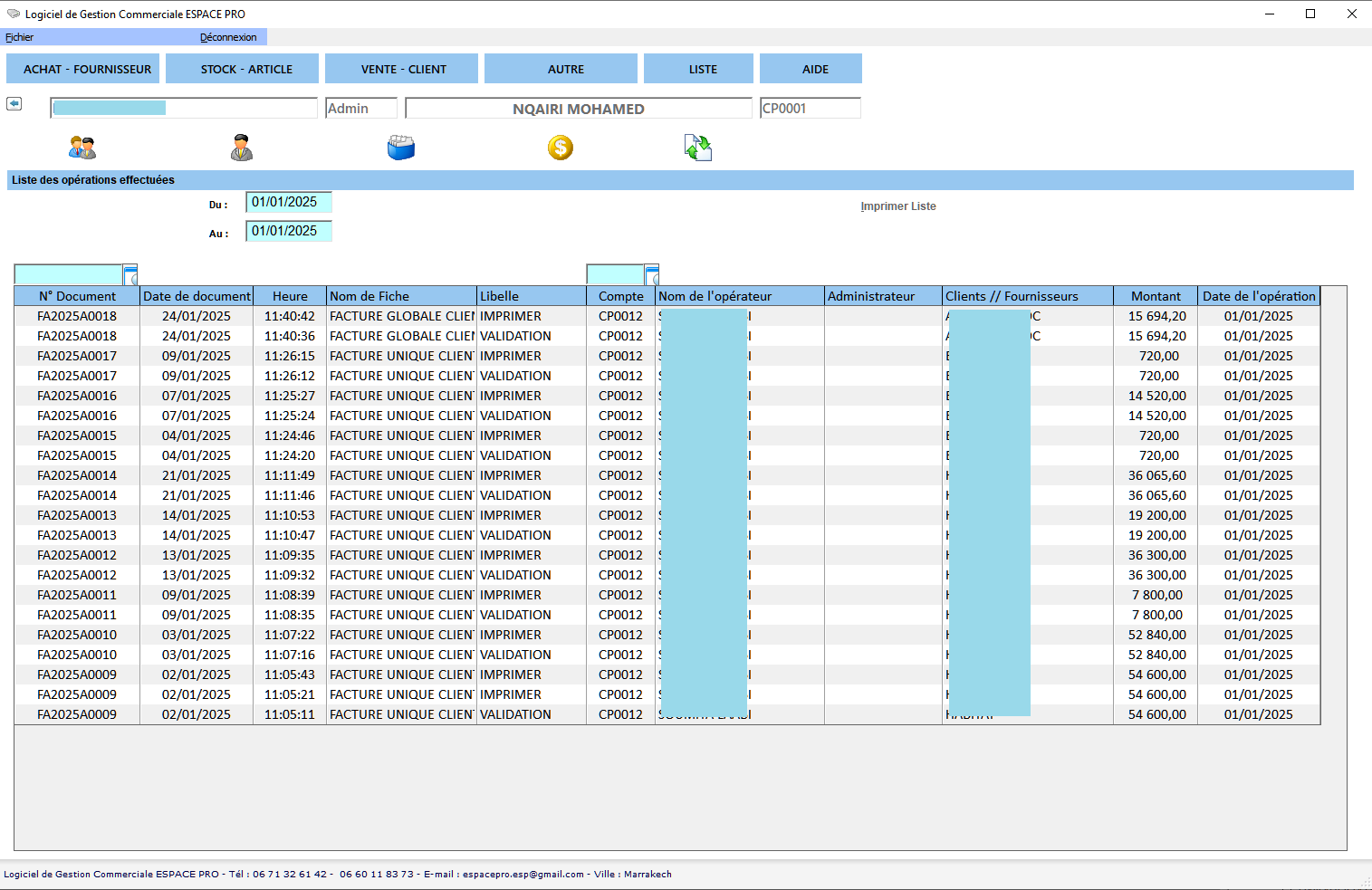
Task: Select the 11:40:42 time cell
Action: coord(290,316)
